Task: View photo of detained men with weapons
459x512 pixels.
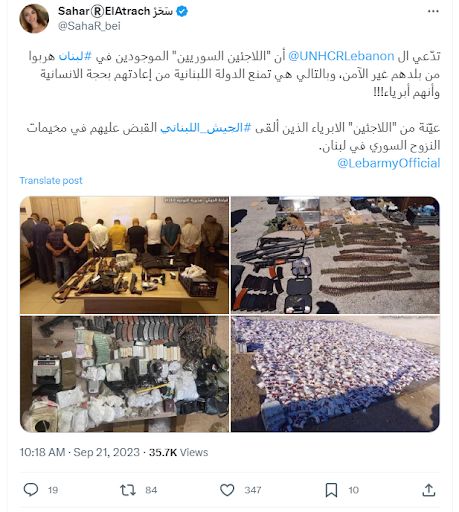Action: pos(124,255)
